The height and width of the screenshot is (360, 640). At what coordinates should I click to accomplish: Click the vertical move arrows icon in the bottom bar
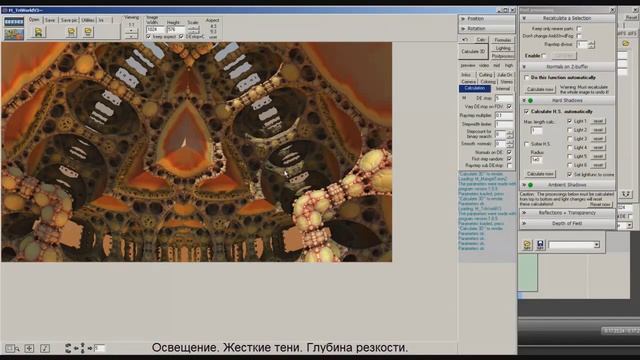(x=82, y=348)
